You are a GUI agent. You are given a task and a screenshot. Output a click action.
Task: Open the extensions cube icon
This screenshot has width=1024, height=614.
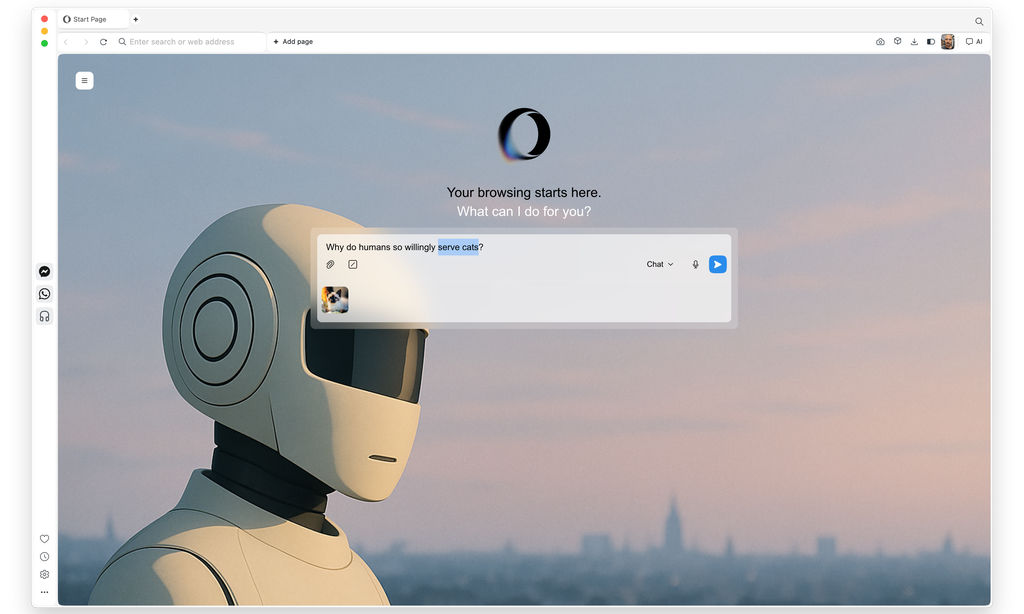[x=897, y=42]
